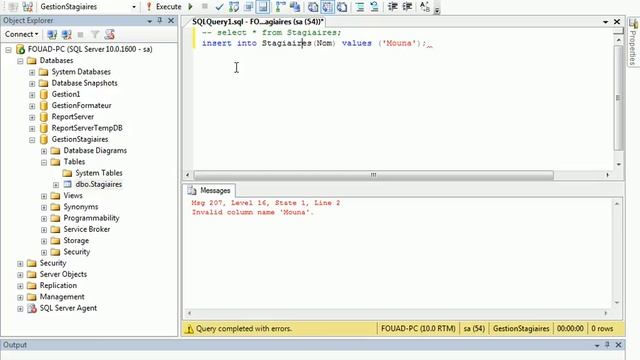Click the Messages pane down scroll arrow

(x=617, y=302)
